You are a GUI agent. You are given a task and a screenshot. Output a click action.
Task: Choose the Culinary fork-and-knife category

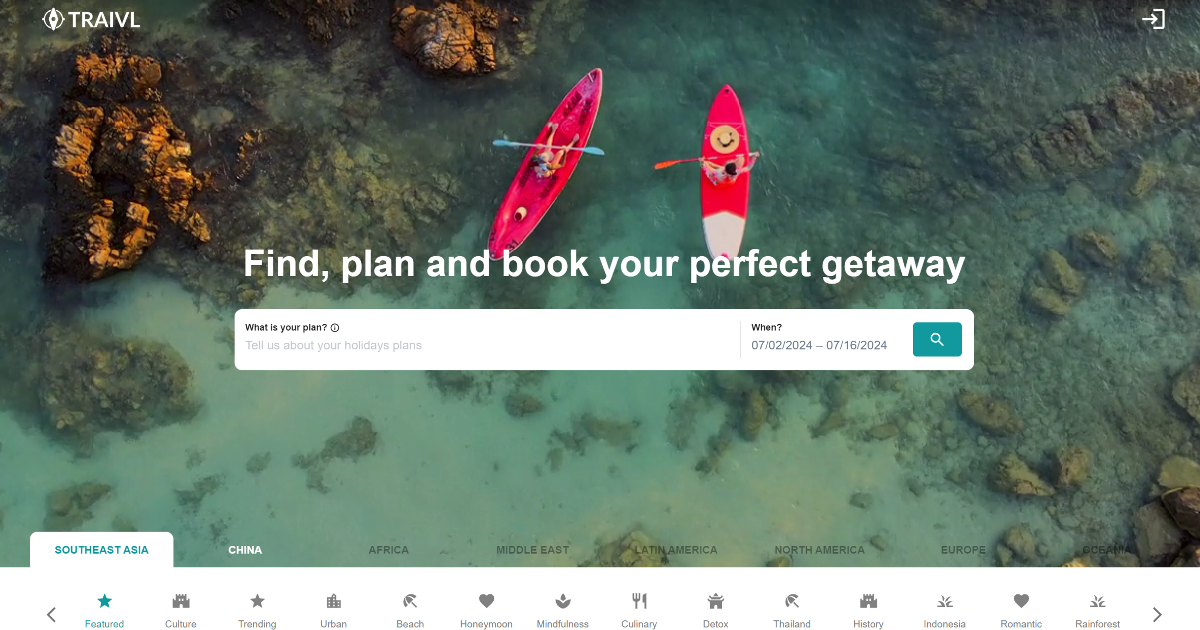click(x=639, y=610)
